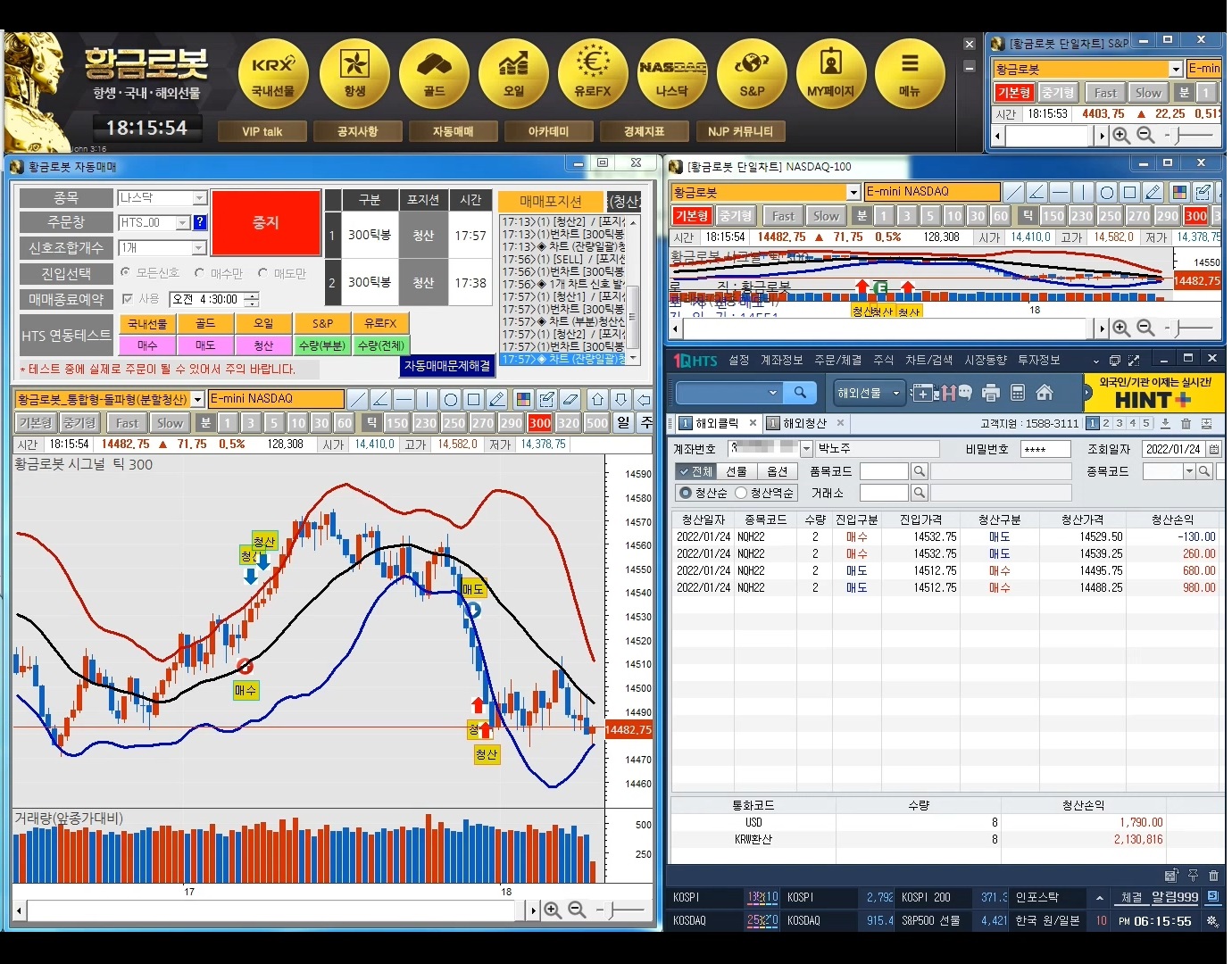Open 신호조합개수 dropdown showing 1개

pyautogui.click(x=200, y=247)
